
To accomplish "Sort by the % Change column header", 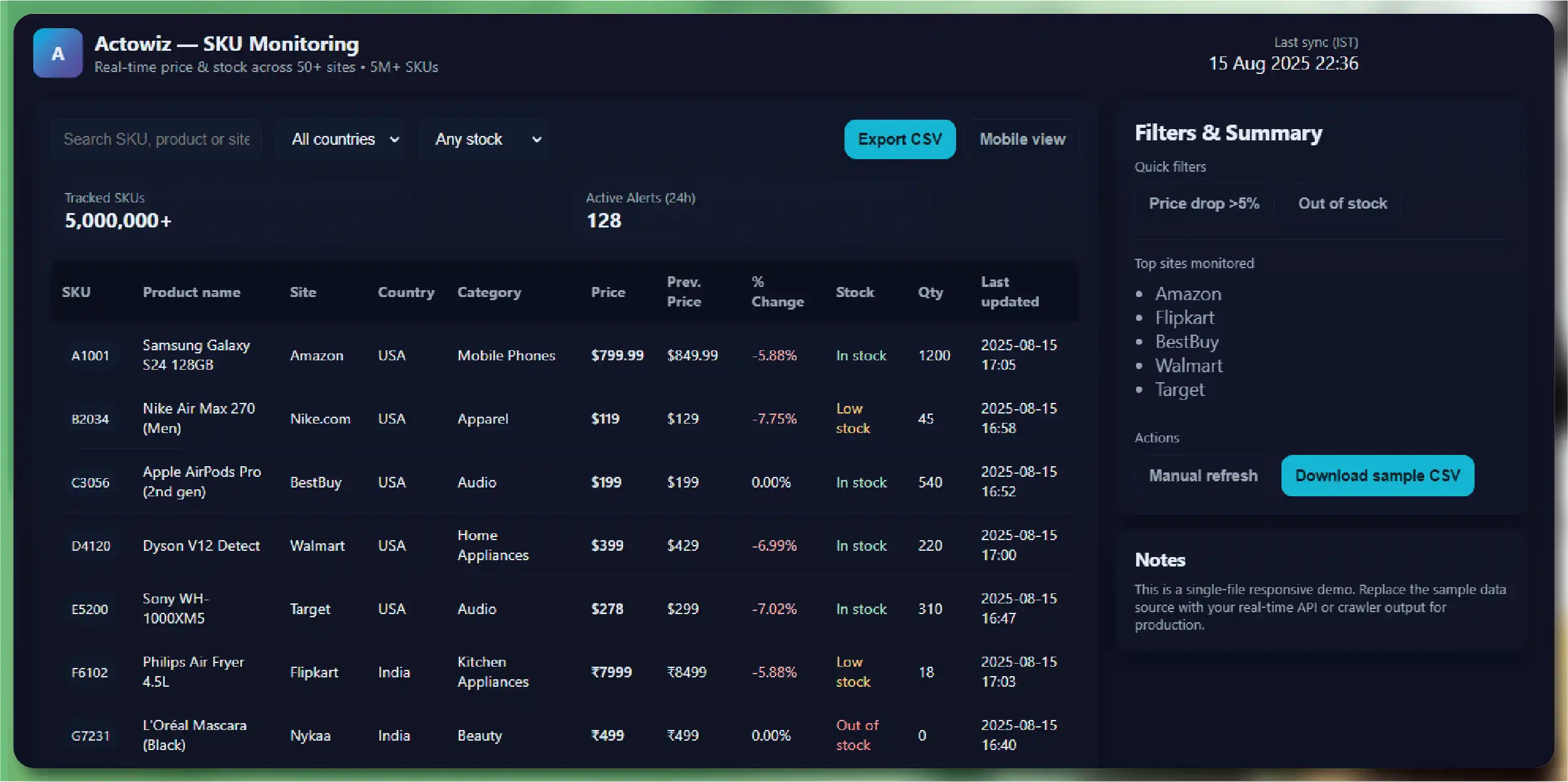I will pyautogui.click(x=777, y=292).
